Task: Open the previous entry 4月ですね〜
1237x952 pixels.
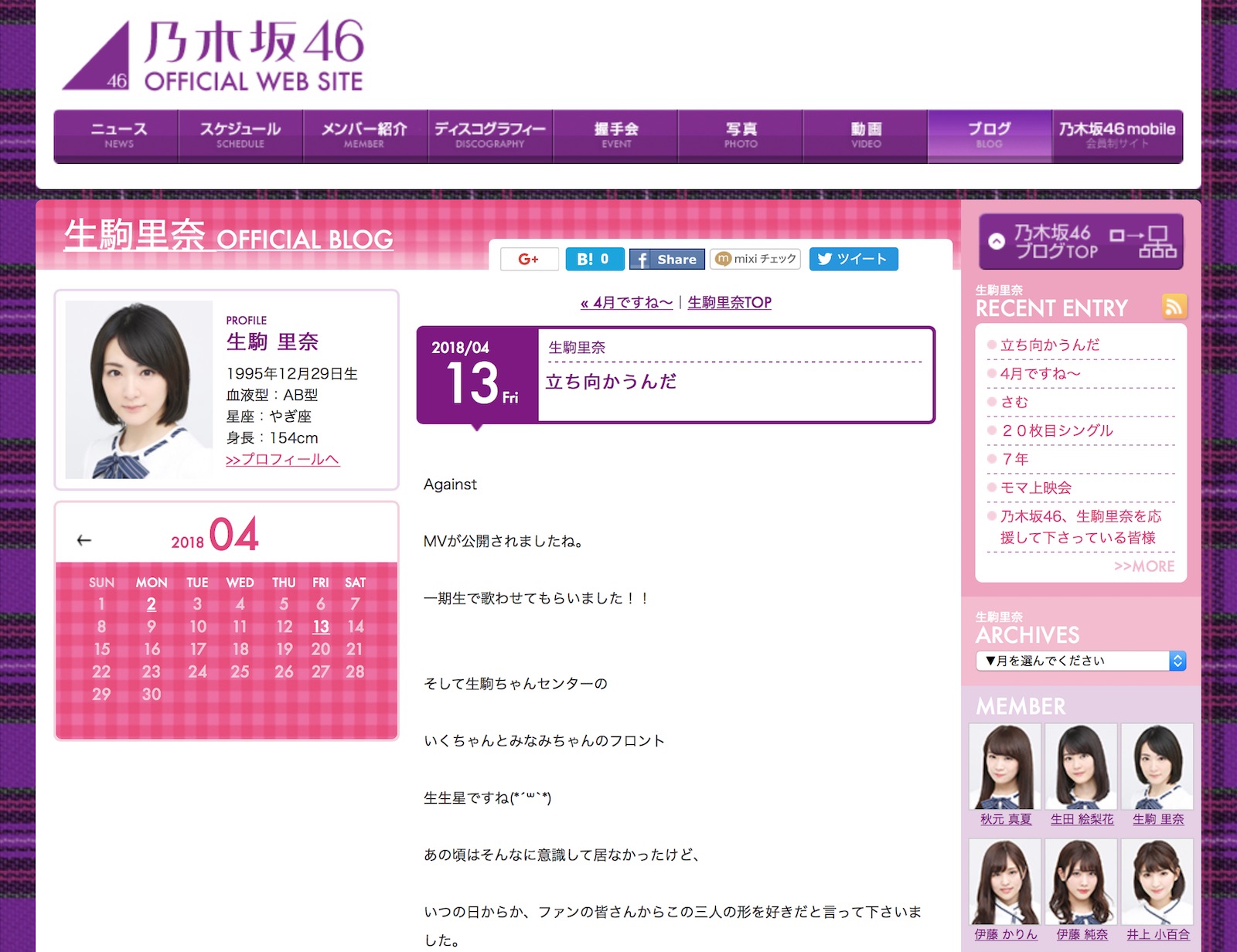Action: (626, 302)
